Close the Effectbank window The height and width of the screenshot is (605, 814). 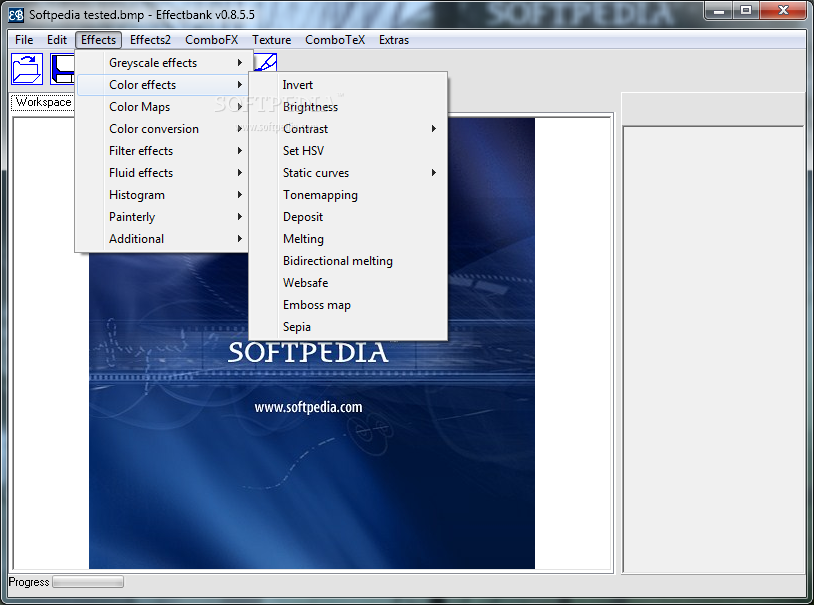[x=783, y=11]
